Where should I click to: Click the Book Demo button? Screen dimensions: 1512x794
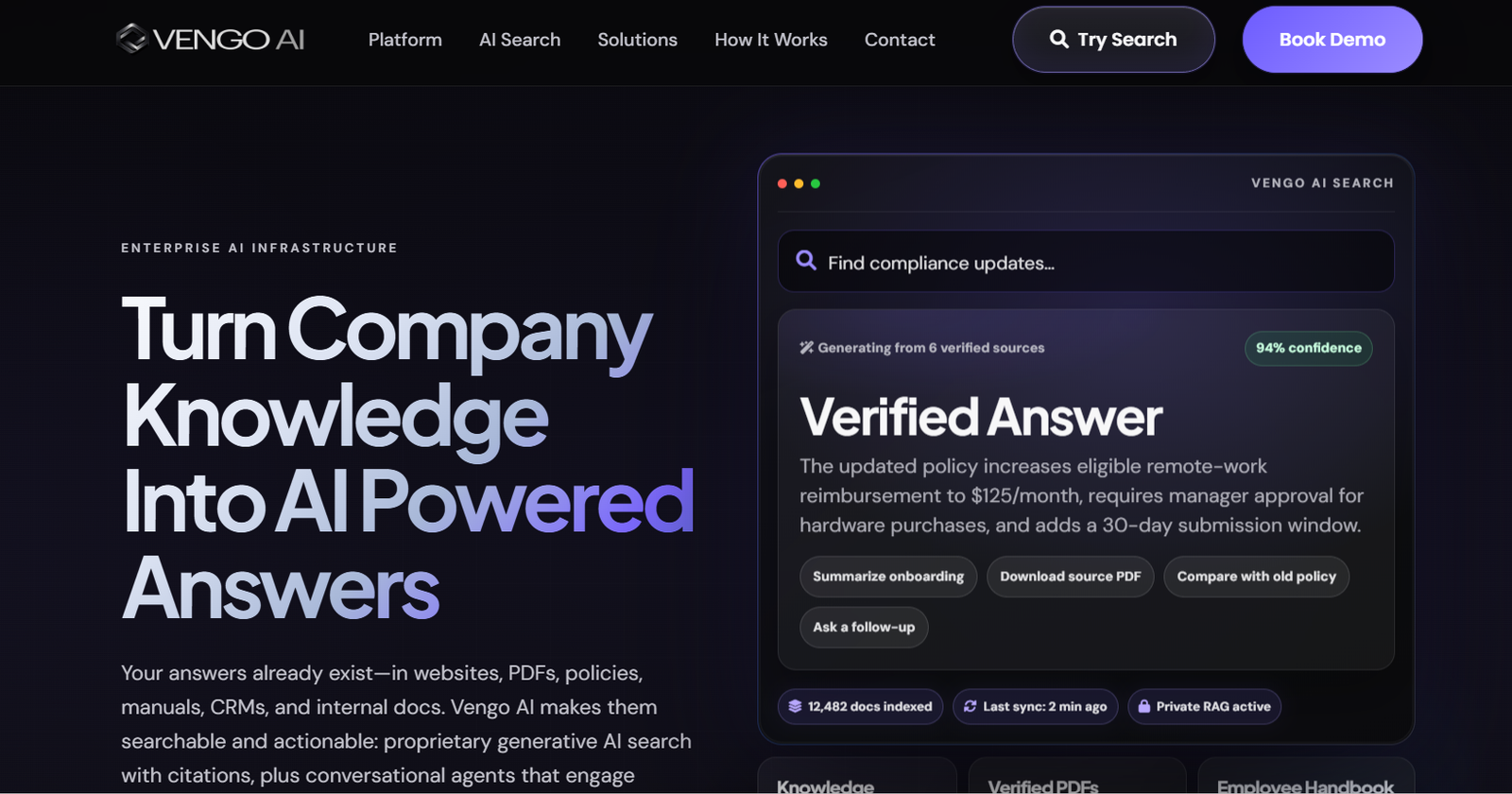pyautogui.click(x=1332, y=40)
